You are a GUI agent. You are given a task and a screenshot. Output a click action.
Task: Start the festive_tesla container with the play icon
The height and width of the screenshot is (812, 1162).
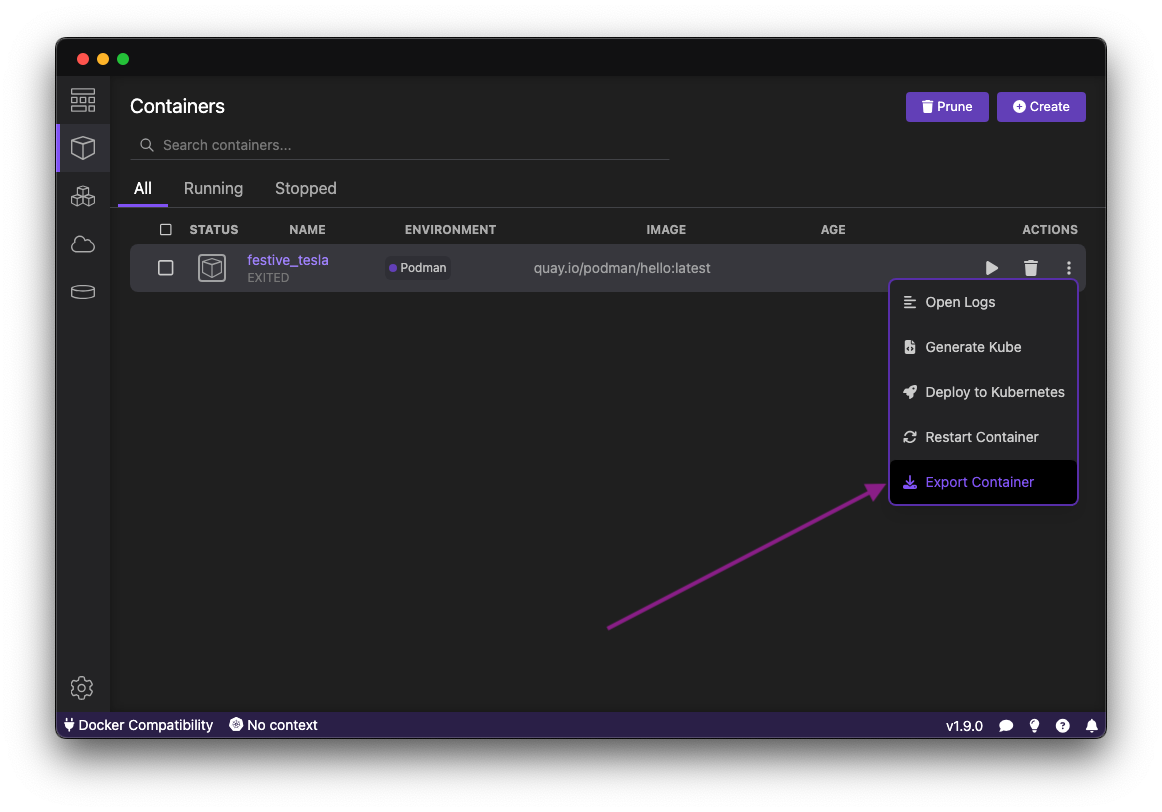click(991, 268)
